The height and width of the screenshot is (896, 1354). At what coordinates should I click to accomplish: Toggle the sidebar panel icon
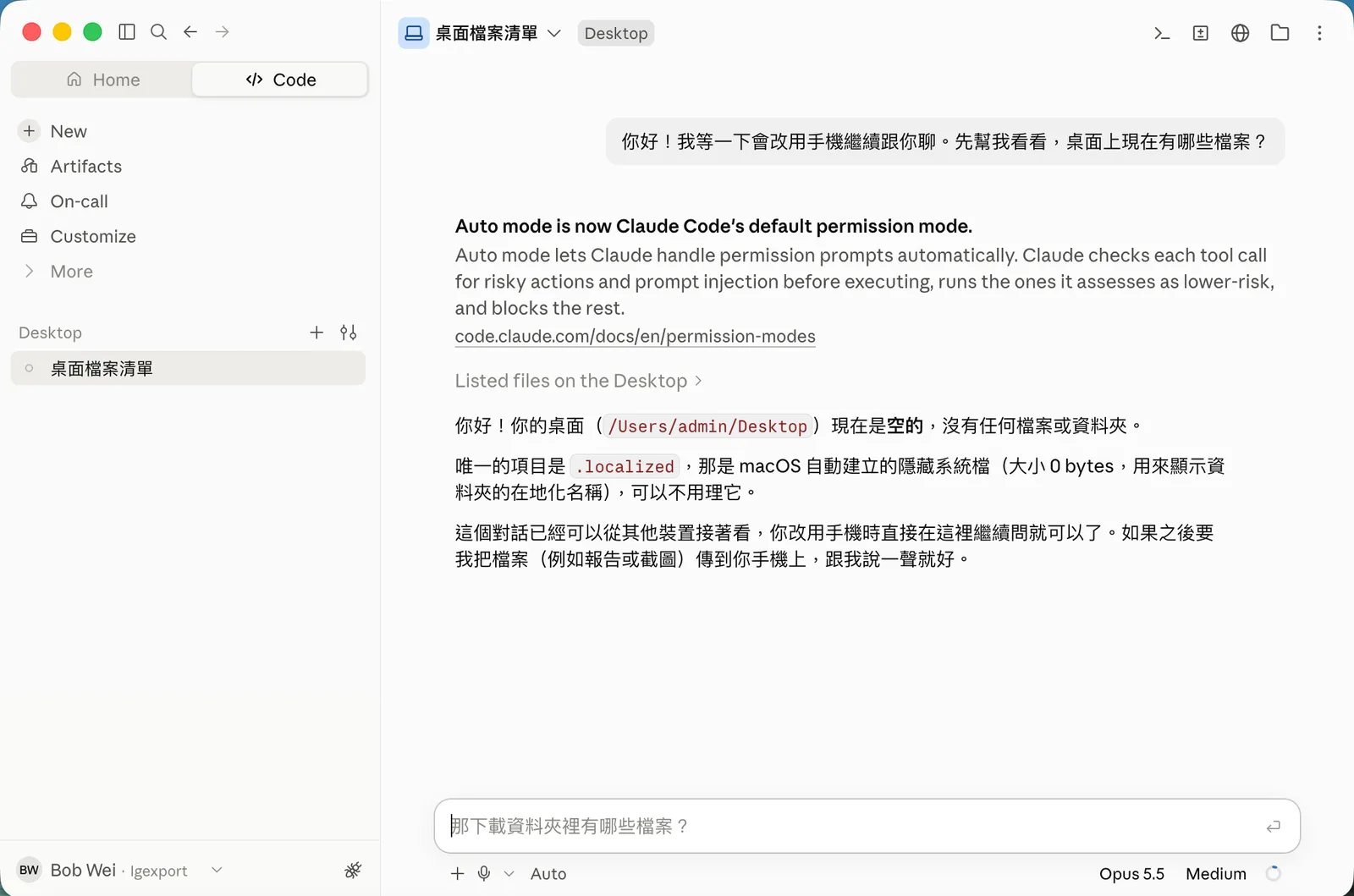click(x=127, y=32)
